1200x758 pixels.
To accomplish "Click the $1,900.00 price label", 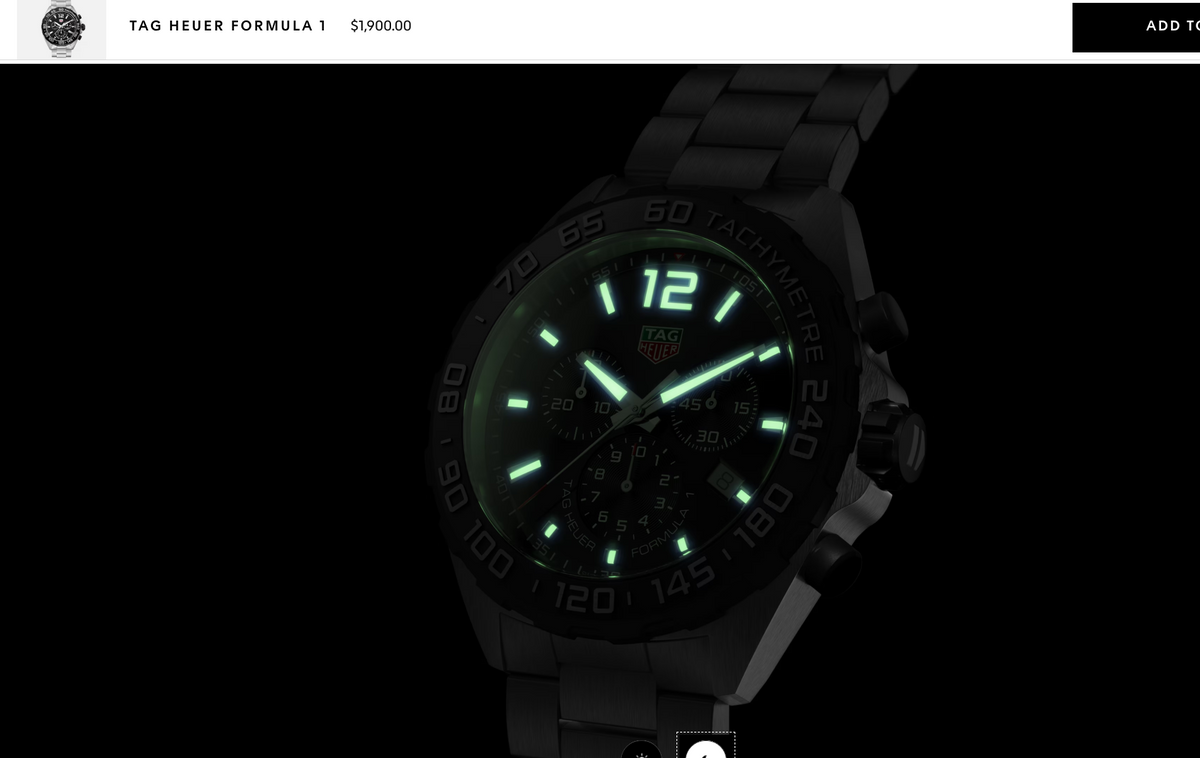I will pyautogui.click(x=381, y=26).
